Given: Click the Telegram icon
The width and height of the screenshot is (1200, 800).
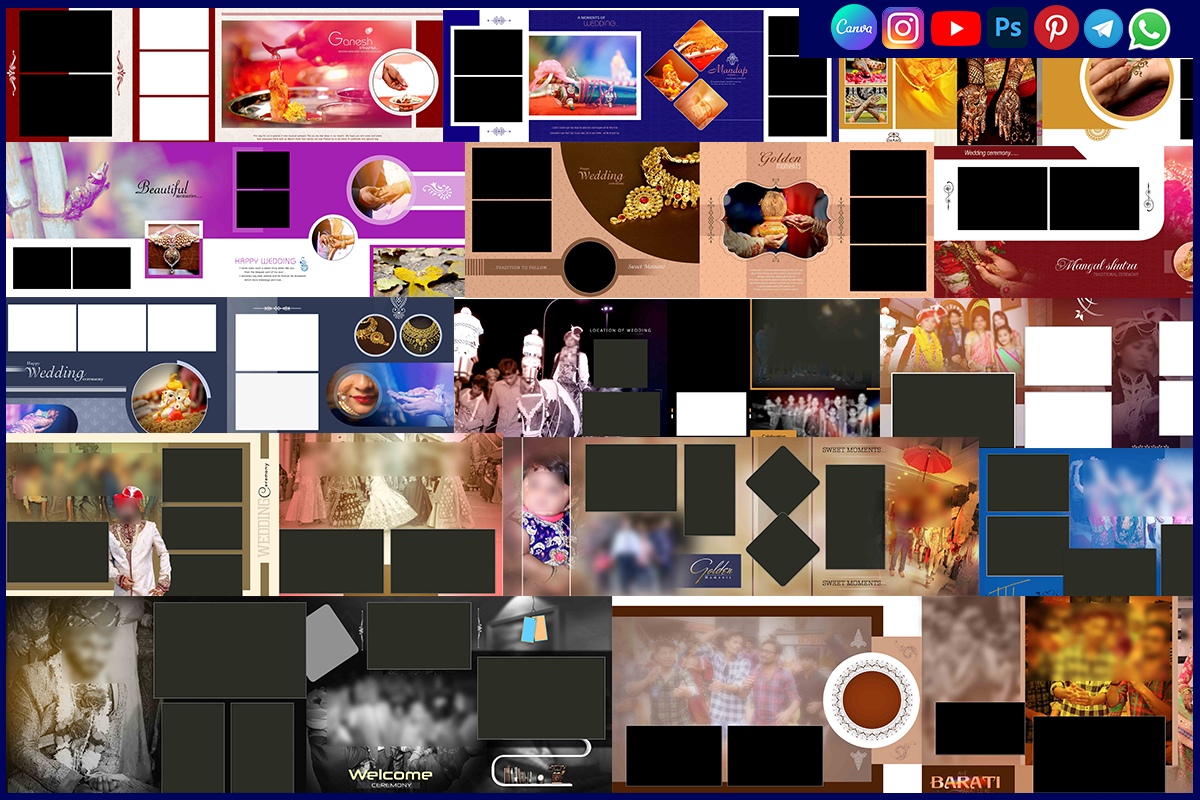Looking at the screenshot, I should [1103, 28].
